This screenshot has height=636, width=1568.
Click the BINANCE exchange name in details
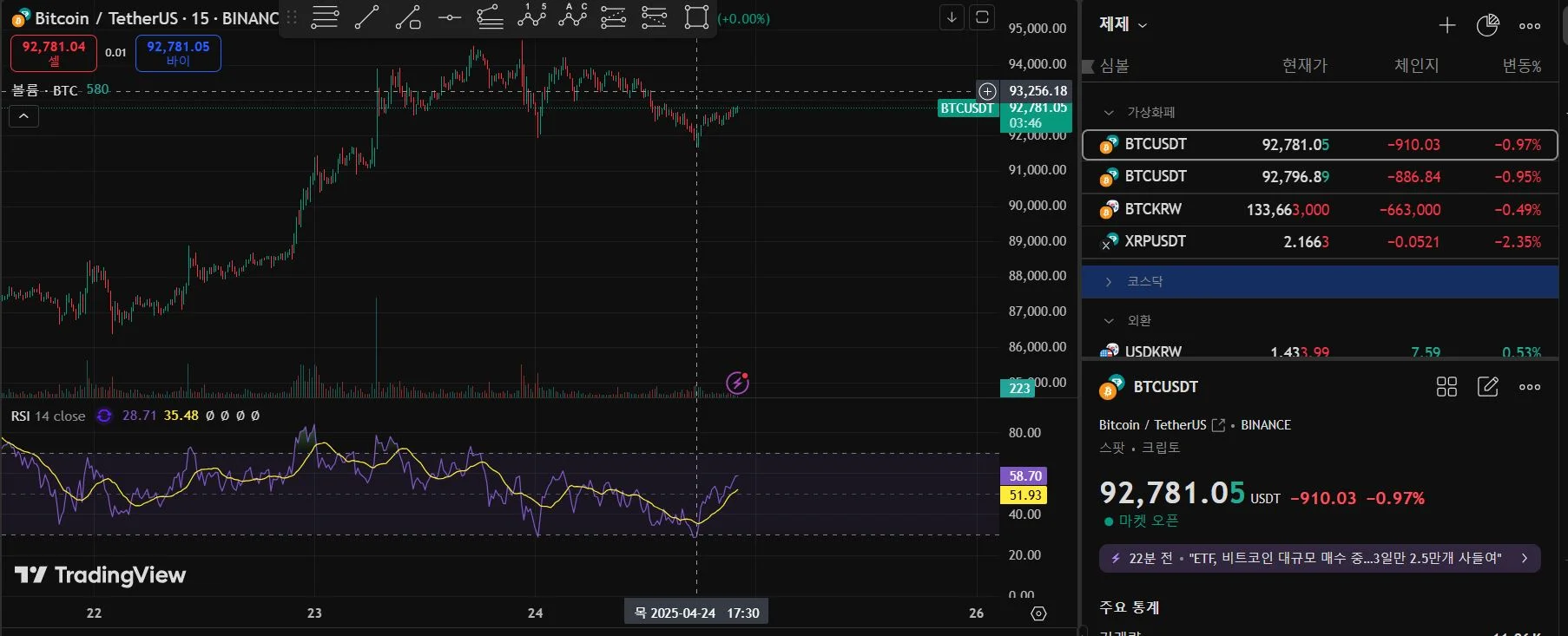tap(1266, 425)
